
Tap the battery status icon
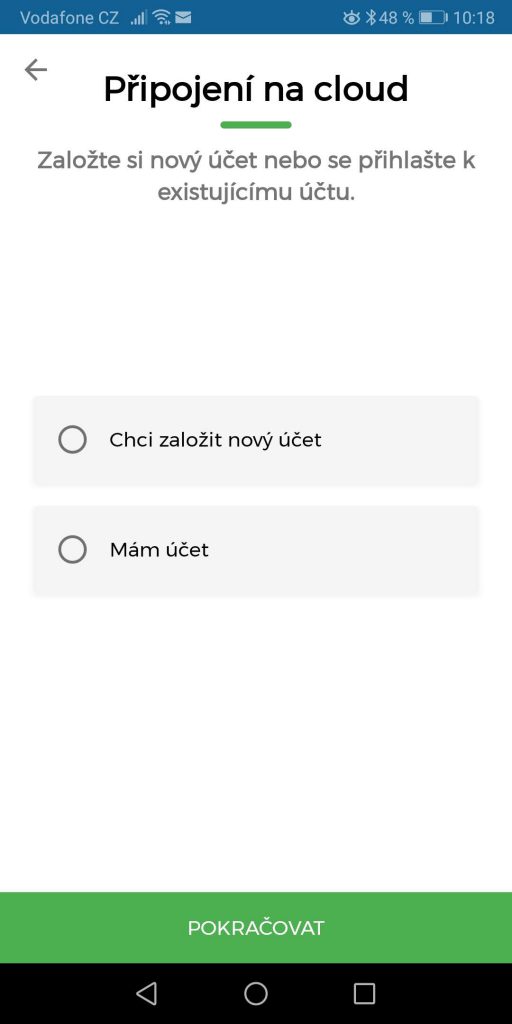433,18
